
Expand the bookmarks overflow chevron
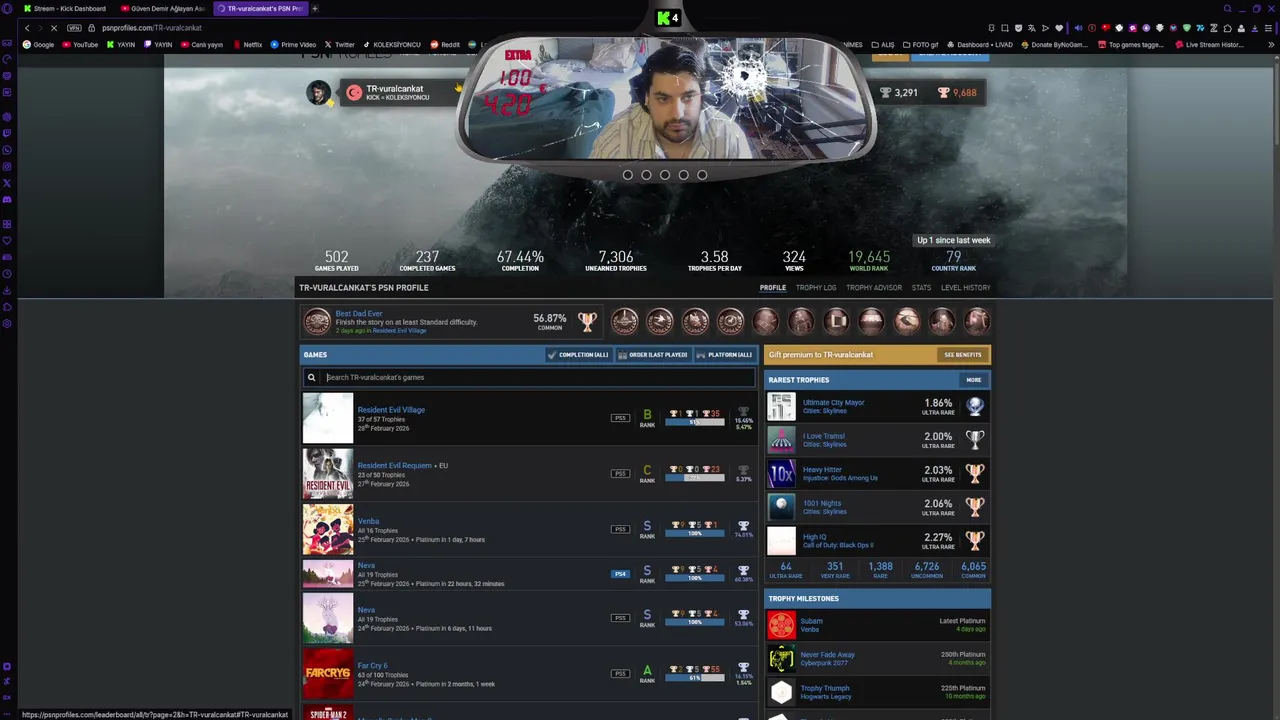coord(1272,45)
